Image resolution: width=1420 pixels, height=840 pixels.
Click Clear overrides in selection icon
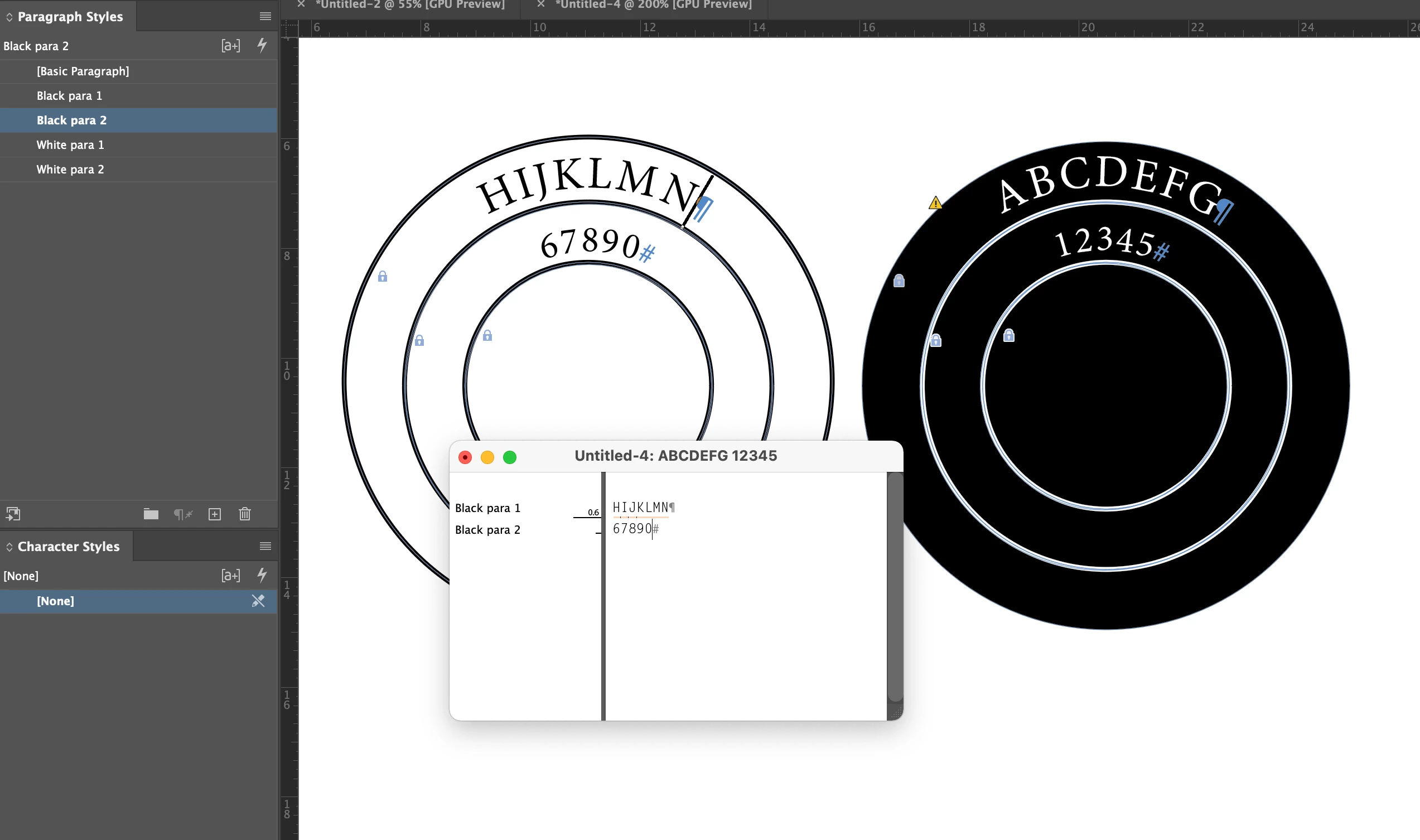point(183,514)
